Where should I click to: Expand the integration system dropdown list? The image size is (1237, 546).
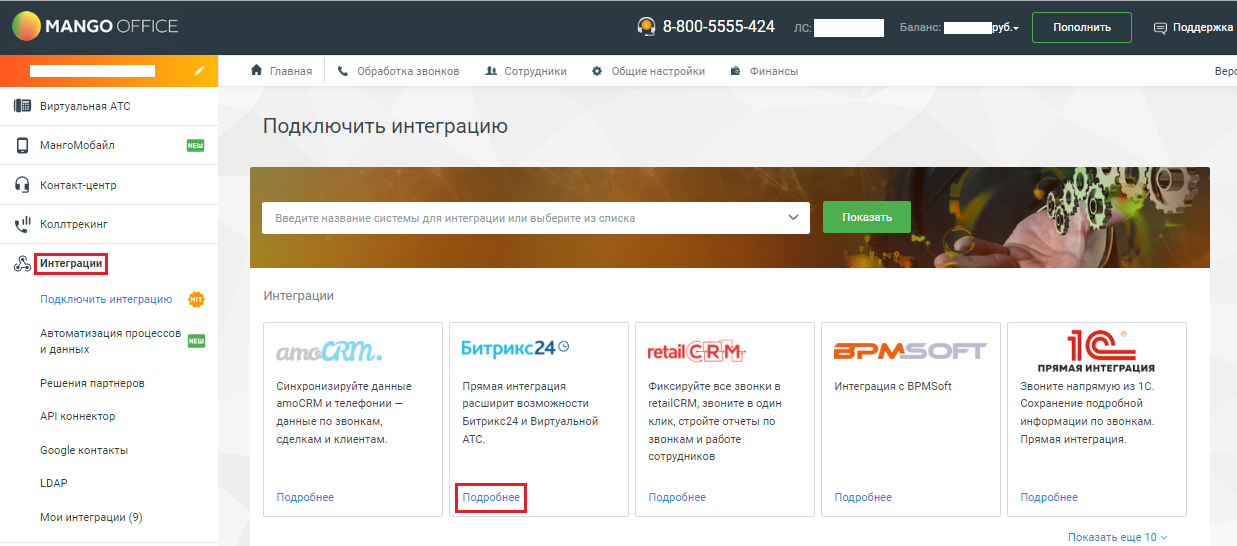coord(793,217)
